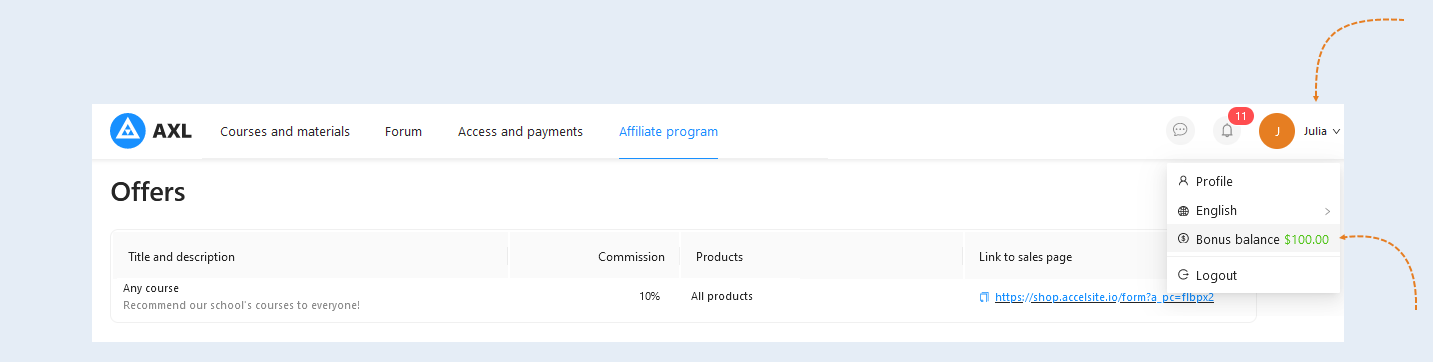Open the chat messages icon

pos(1180,130)
